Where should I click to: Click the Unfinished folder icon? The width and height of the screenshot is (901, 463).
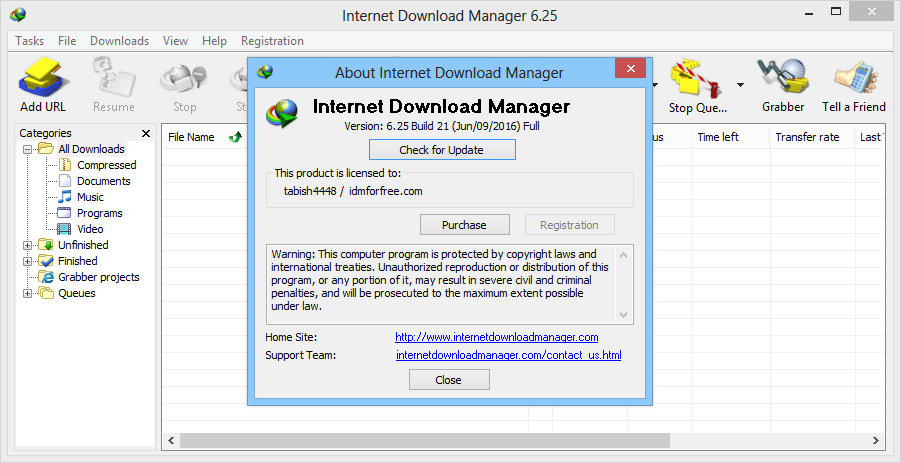coord(46,245)
